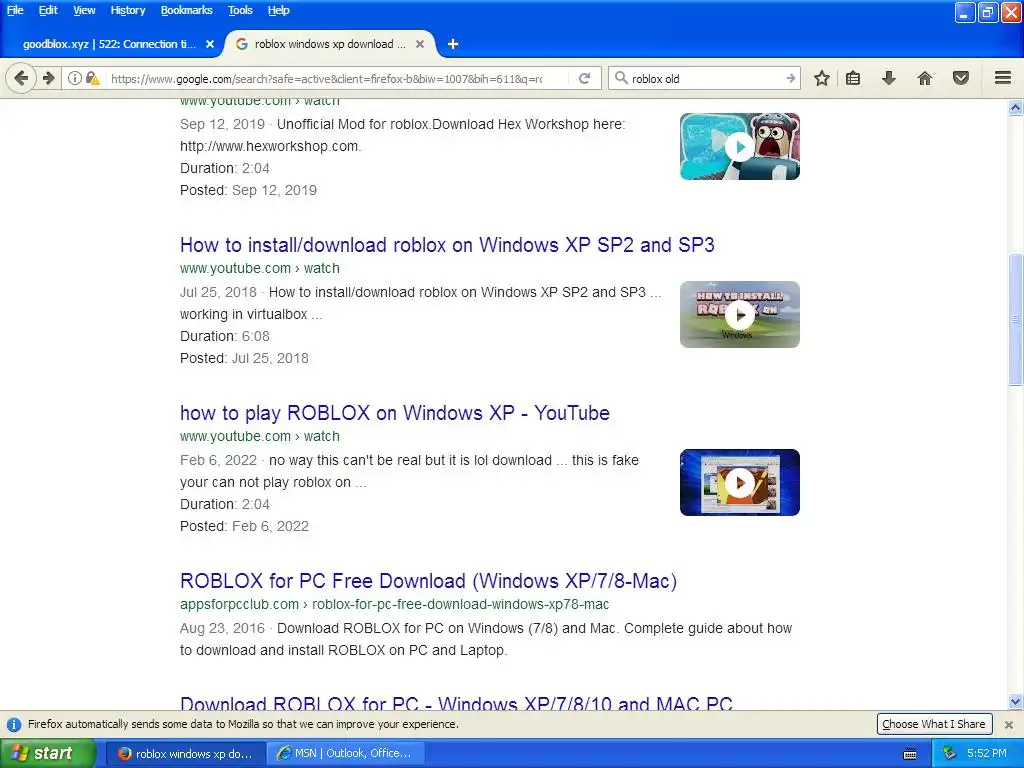Click the scrollbar up arrow
This screenshot has width=1024, height=768.
[x=1016, y=107]
